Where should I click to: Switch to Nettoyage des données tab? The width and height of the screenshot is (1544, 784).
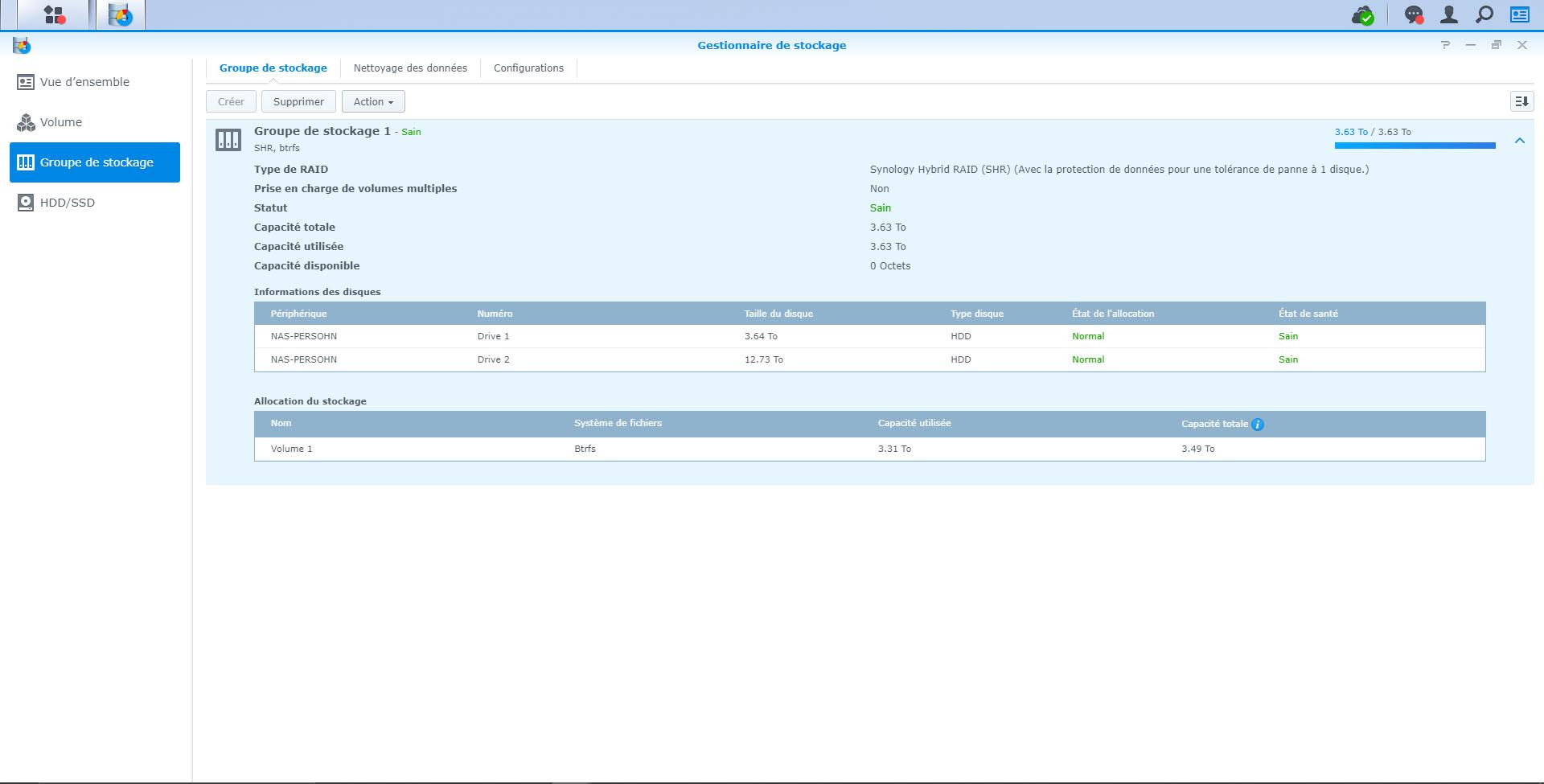pyautogui.click(x=410, y=68)
